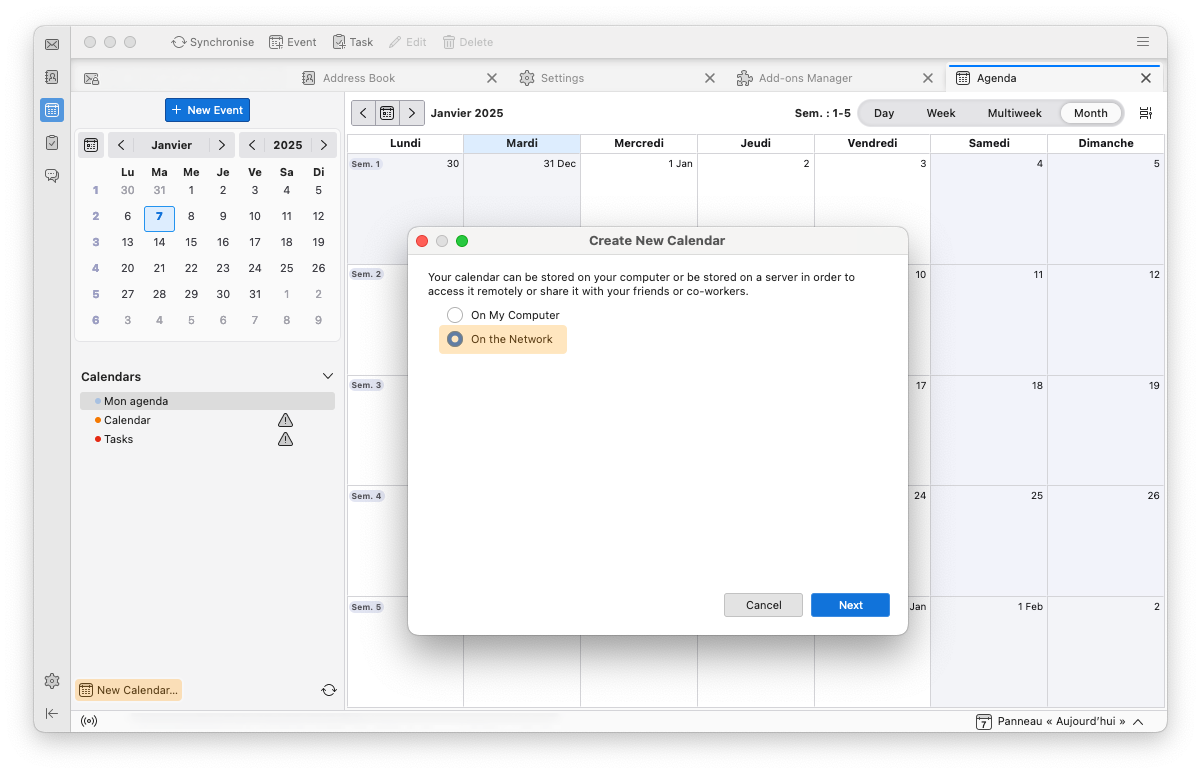Open the Mail view in the sidebar
Viewport: 1201px width, 774px height.
(51, 43)
